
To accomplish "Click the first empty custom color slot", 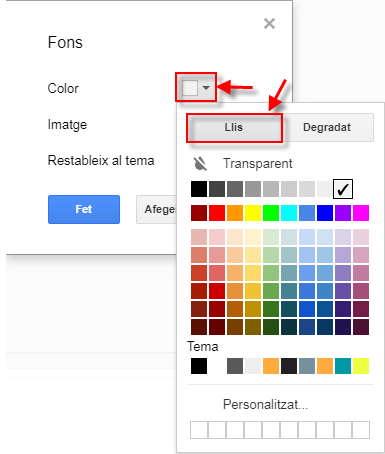I will [x=199, y=430].
